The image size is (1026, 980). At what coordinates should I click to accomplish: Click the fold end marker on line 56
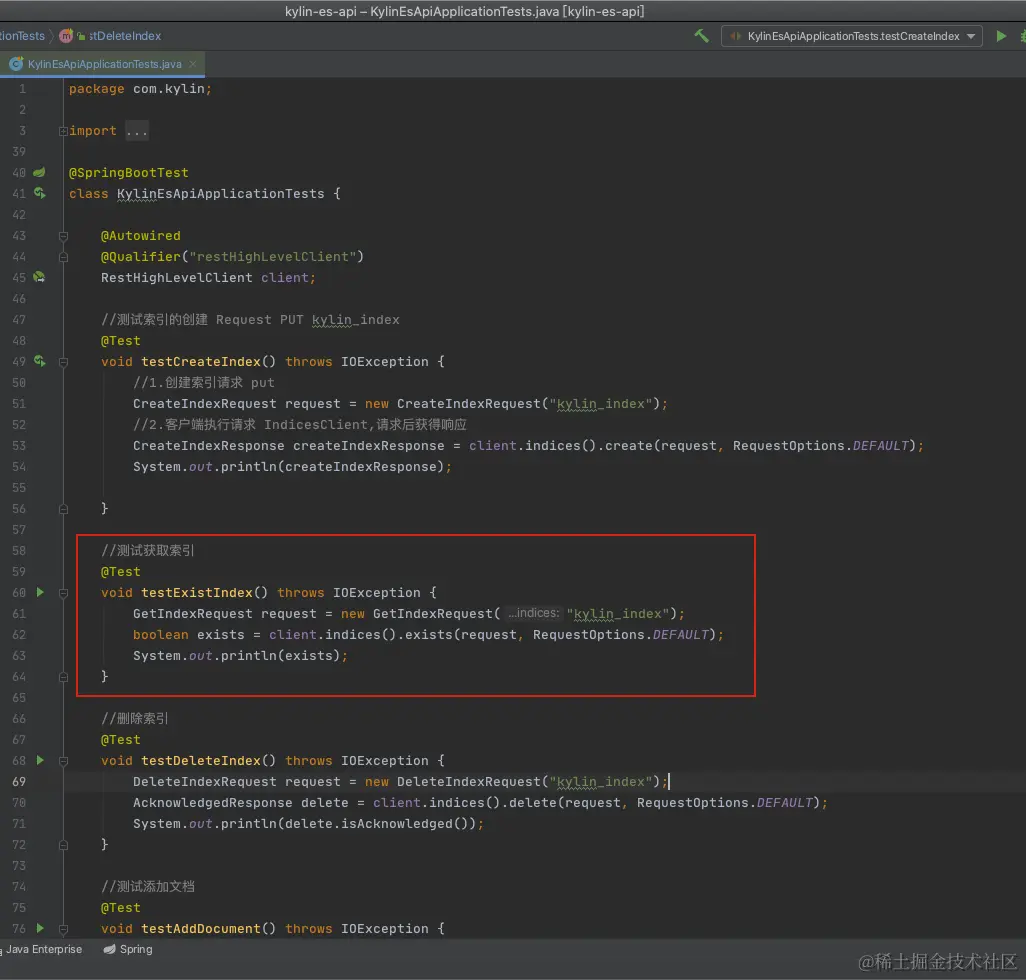(x=63, y=508)
